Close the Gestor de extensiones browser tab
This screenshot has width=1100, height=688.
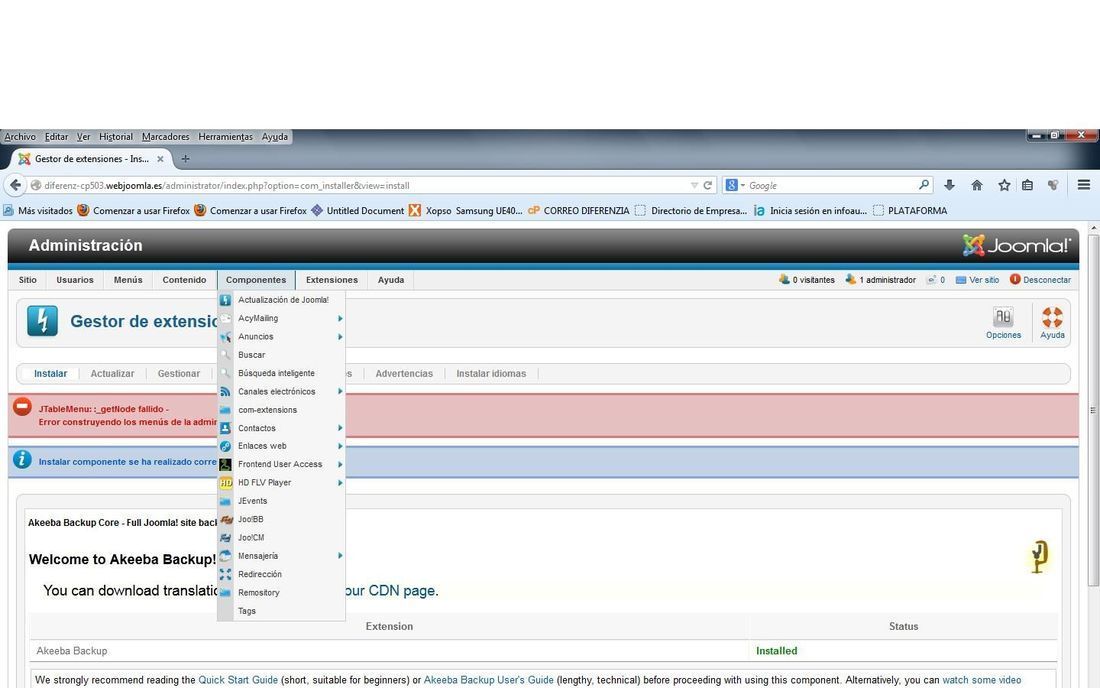pos(160,159)
